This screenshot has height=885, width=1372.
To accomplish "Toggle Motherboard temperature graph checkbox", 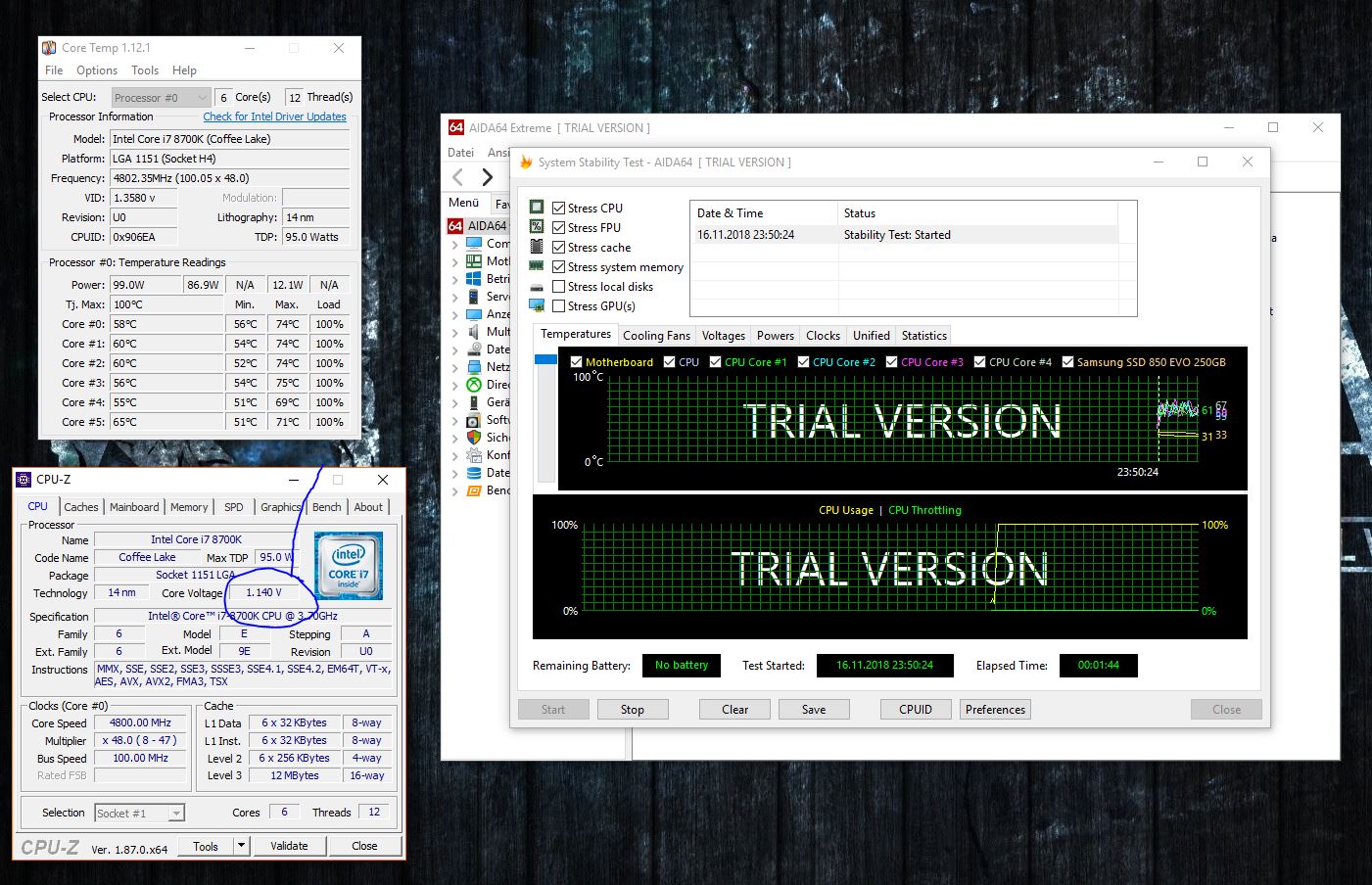I will click(576, 361).
